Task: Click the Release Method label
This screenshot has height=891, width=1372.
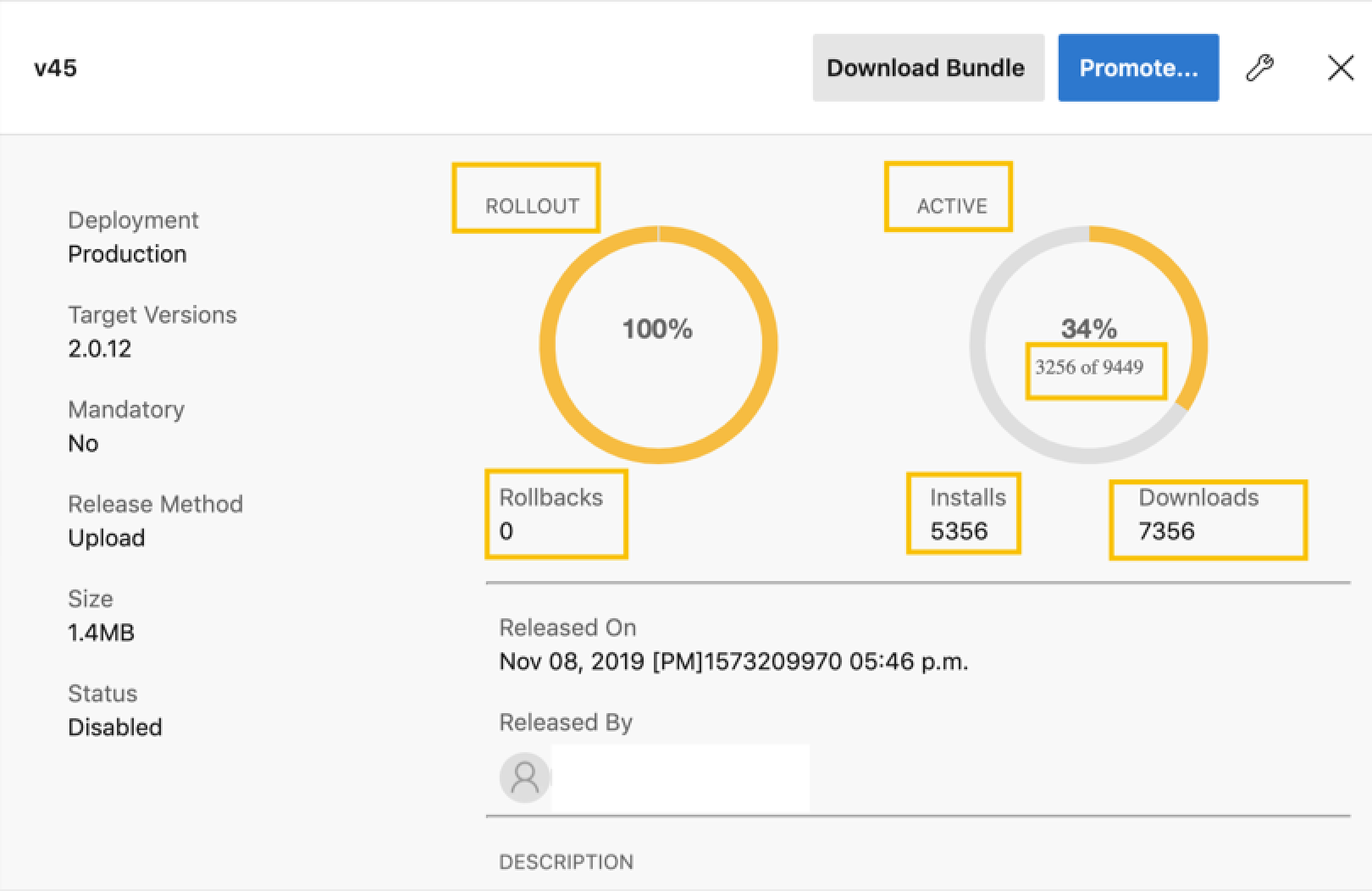Action: point(156,505)
